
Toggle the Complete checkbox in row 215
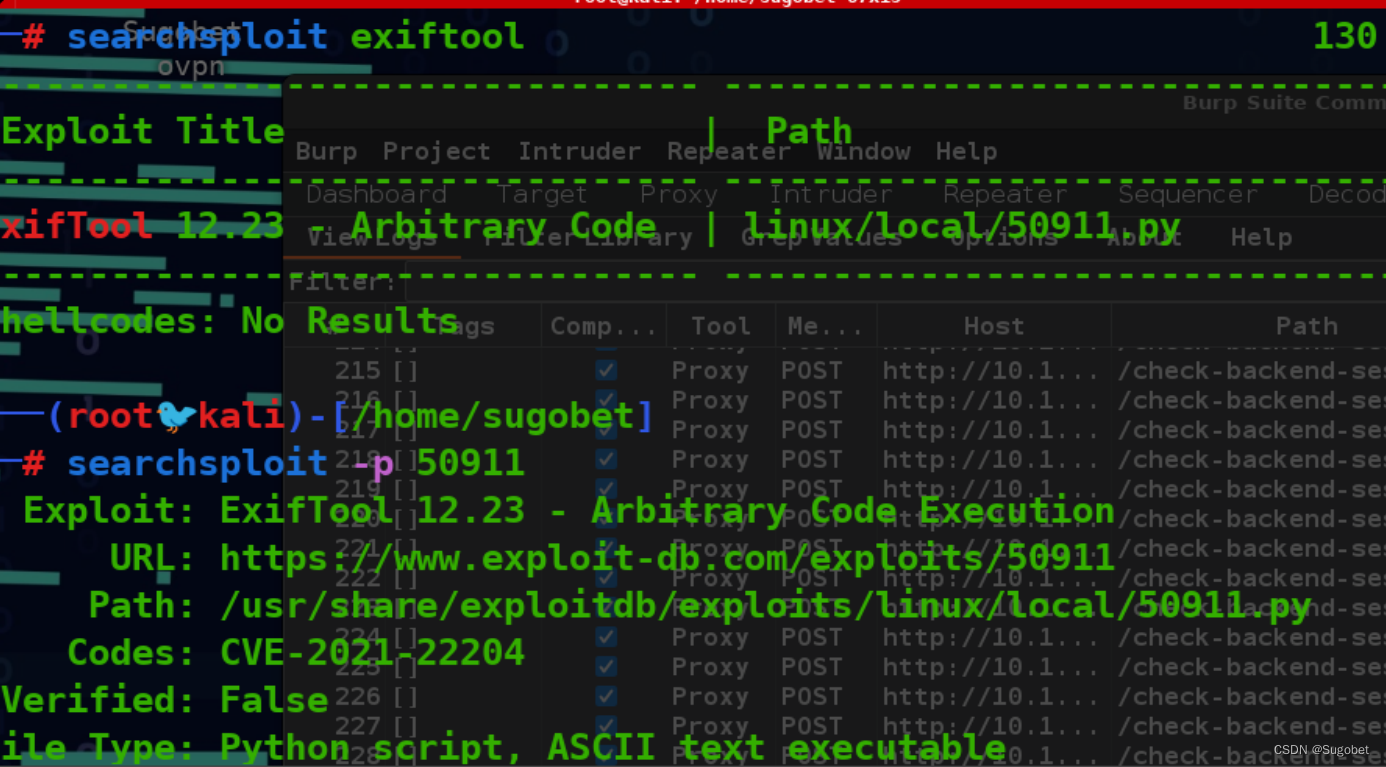[606, 370]
